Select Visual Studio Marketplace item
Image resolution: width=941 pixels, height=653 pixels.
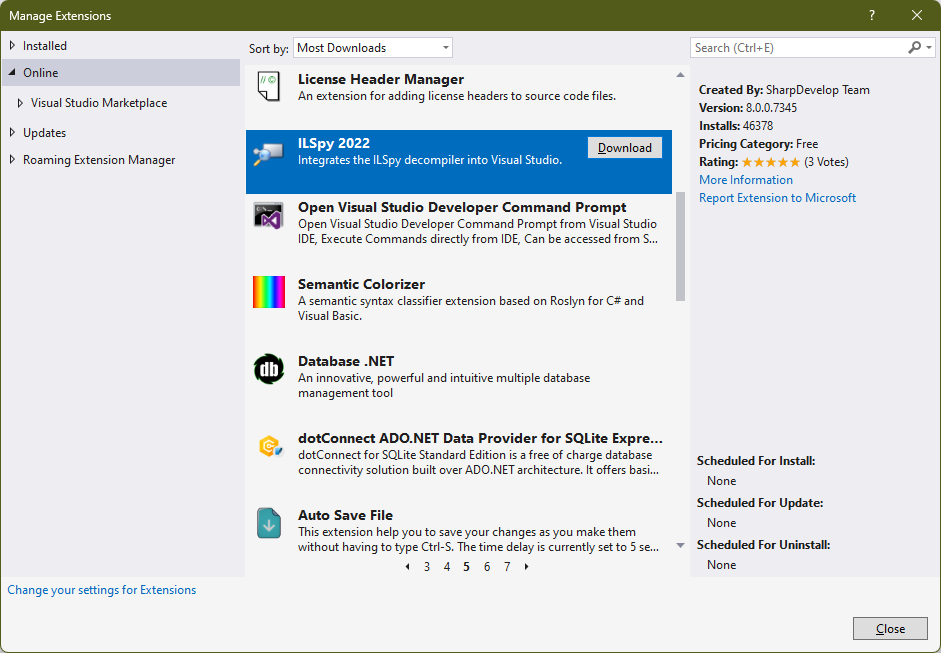[99, 103]
